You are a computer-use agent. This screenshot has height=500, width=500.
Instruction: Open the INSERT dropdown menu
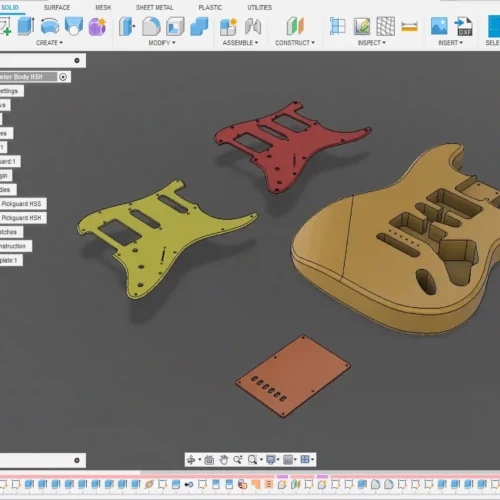pos(450,43)
